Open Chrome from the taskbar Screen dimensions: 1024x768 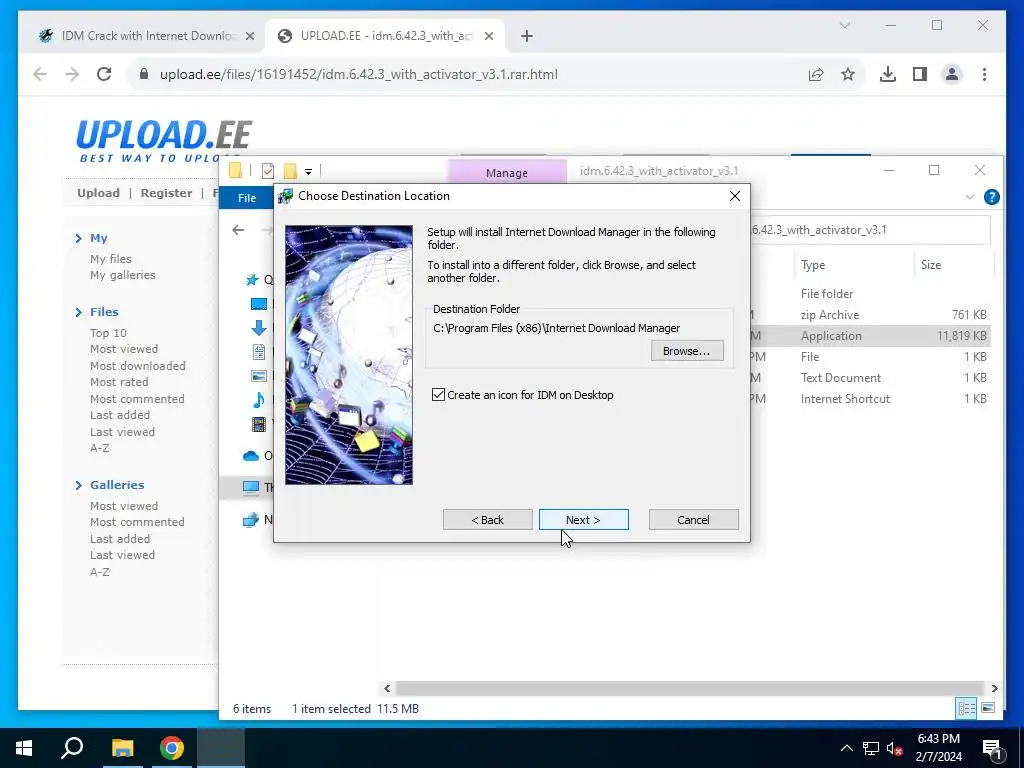click(x=172, y=748)
